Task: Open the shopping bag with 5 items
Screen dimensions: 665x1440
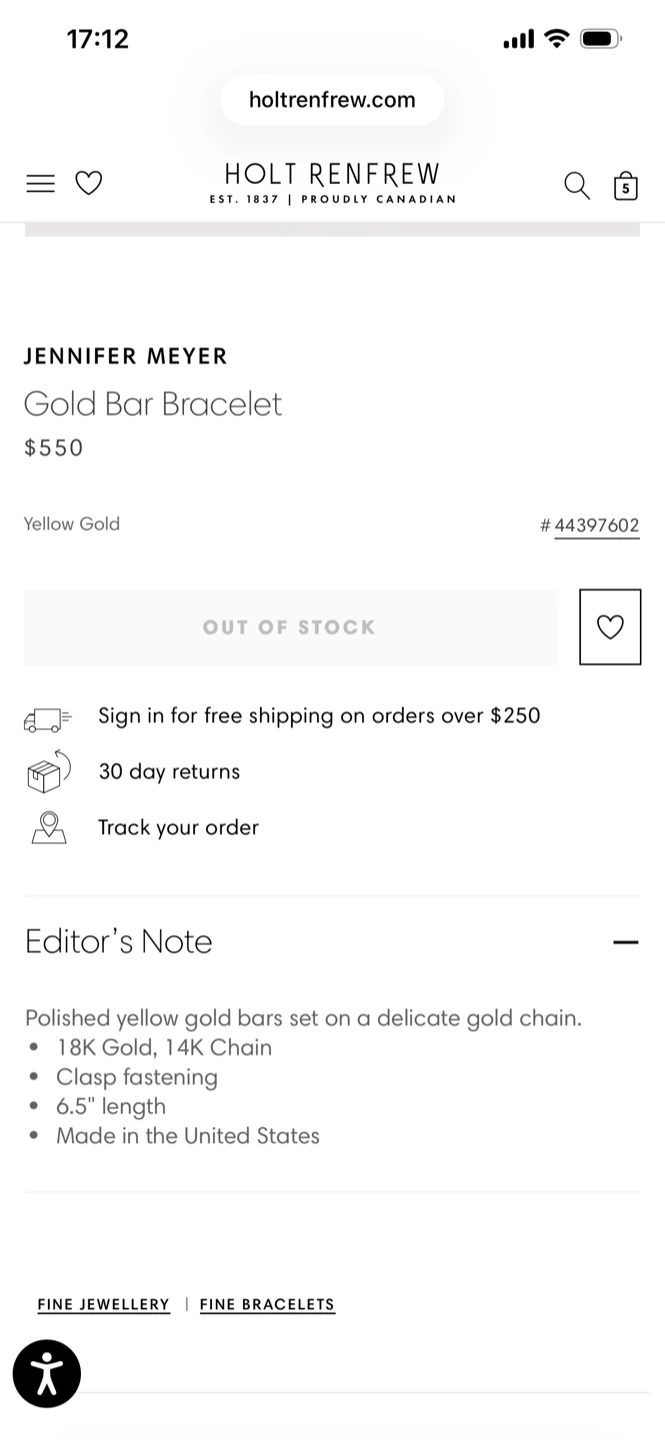Action: click(x=625, y=186)
